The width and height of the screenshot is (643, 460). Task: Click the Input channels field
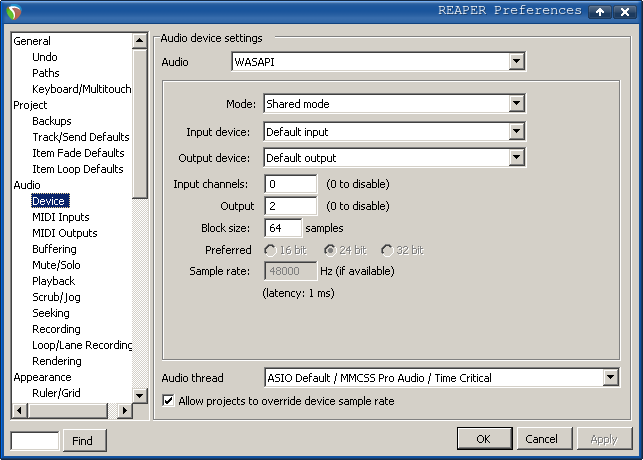(291, 184)
